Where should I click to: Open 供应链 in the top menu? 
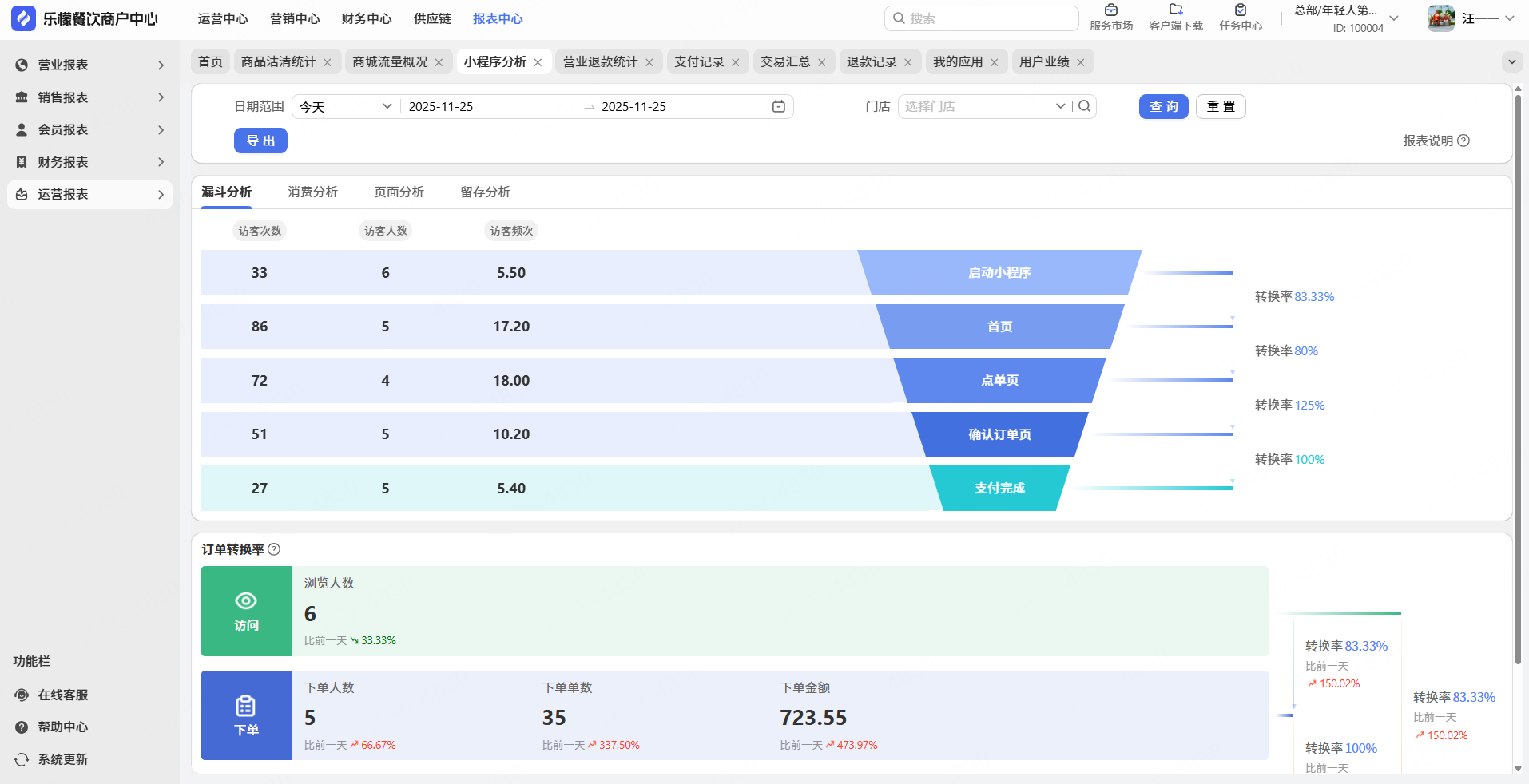(x=432, y=18)
